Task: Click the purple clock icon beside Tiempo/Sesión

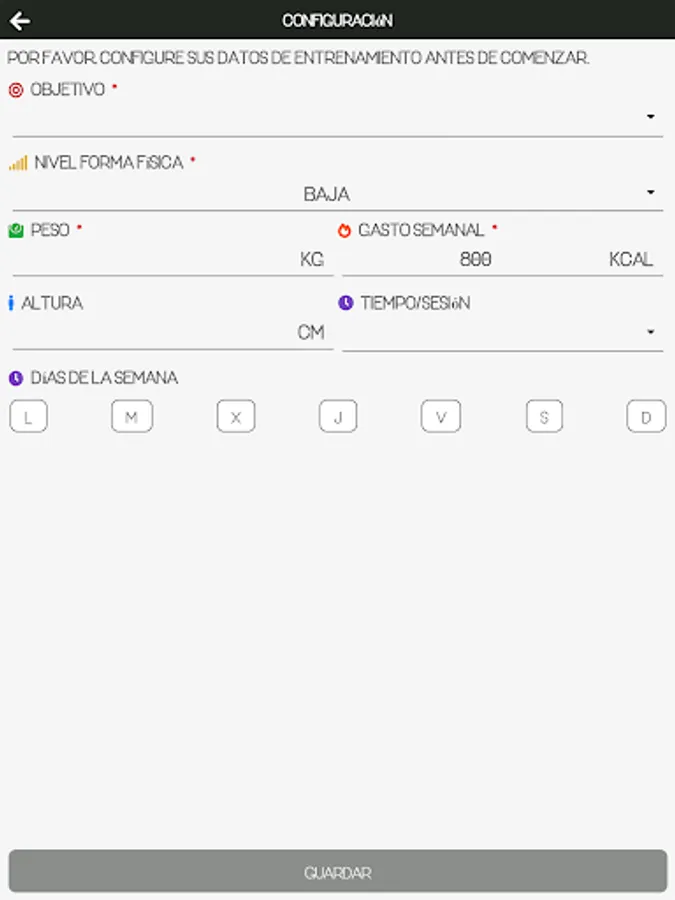Action: (346, 303)
